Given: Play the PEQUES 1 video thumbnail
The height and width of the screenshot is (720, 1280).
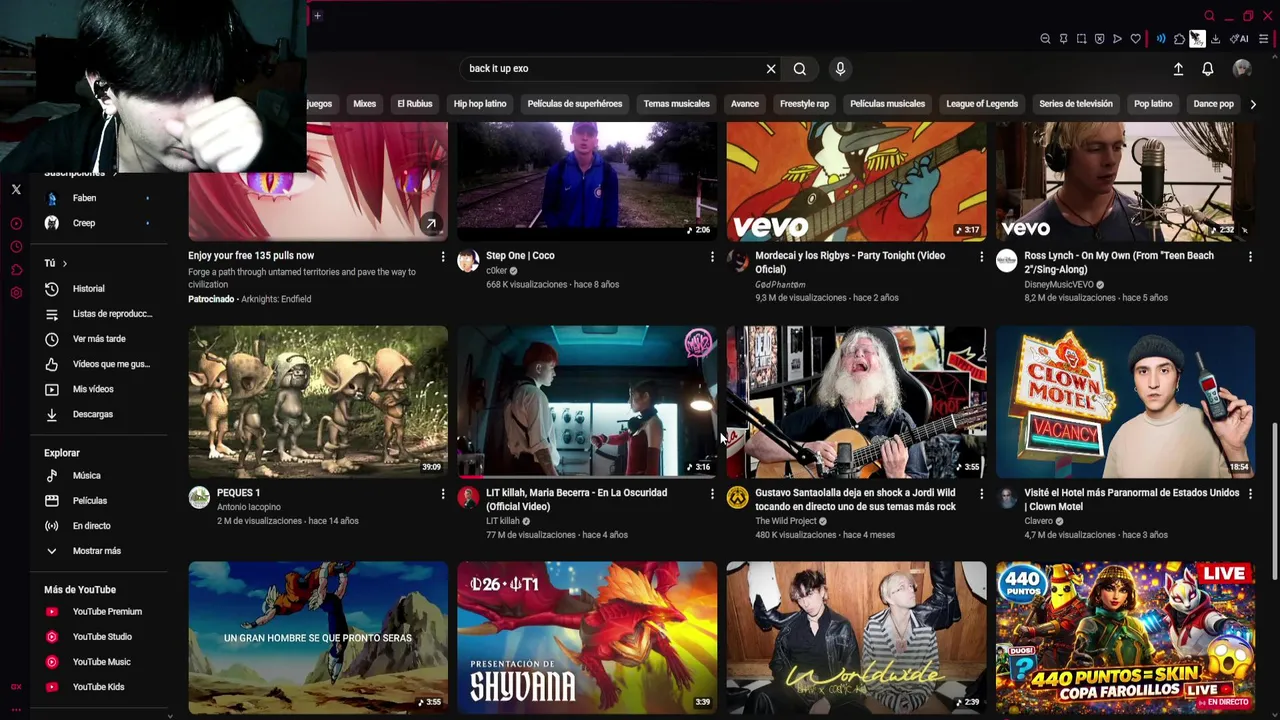Looking at the screenshot, I should click(318, 401).
